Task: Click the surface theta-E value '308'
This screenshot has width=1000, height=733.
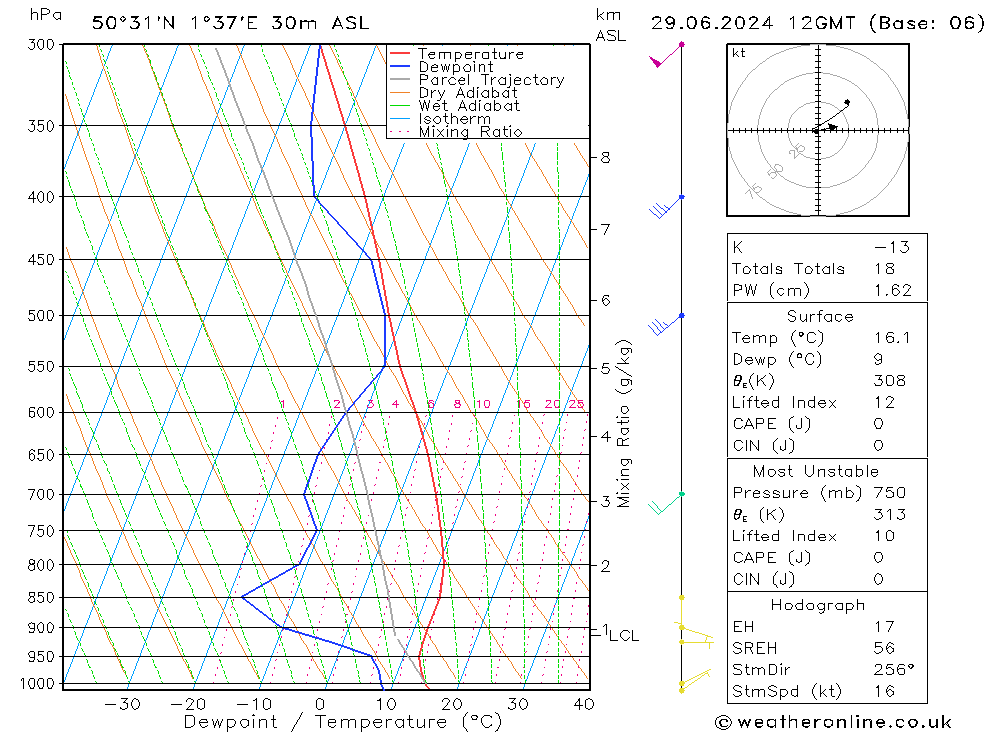Action: 890,381
